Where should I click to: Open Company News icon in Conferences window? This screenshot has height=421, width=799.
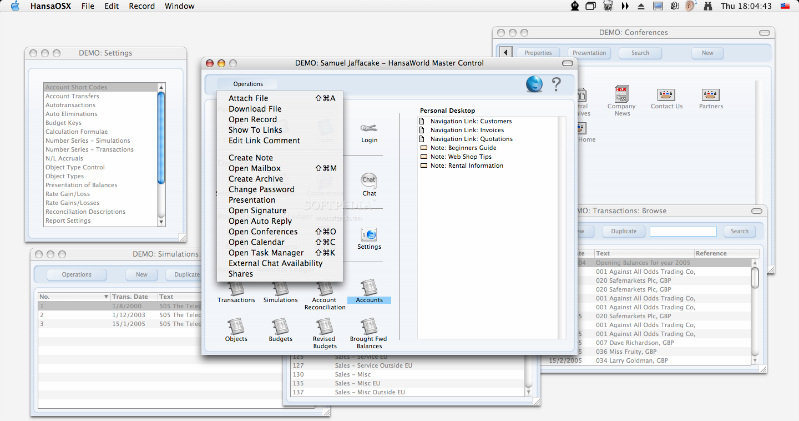click(x=622, y=94)
